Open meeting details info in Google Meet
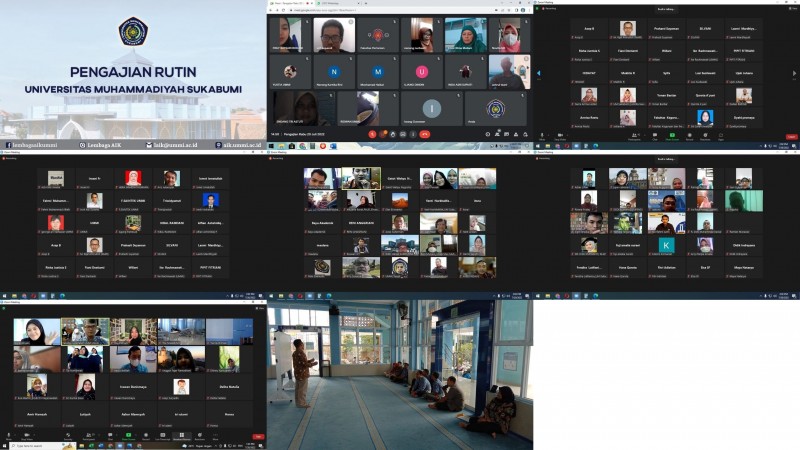The width and height of the screenshot is (800, 450). (x=488, y=134)
